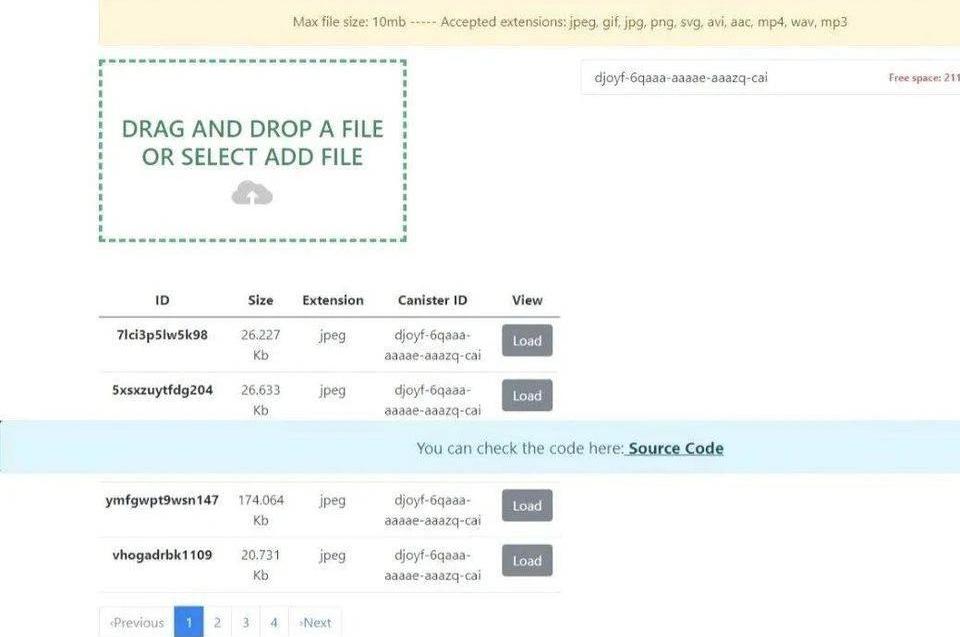Viewport: 960px width, 637px height.
Task: Select pagination page 1
Action: [x=188, y=623]
